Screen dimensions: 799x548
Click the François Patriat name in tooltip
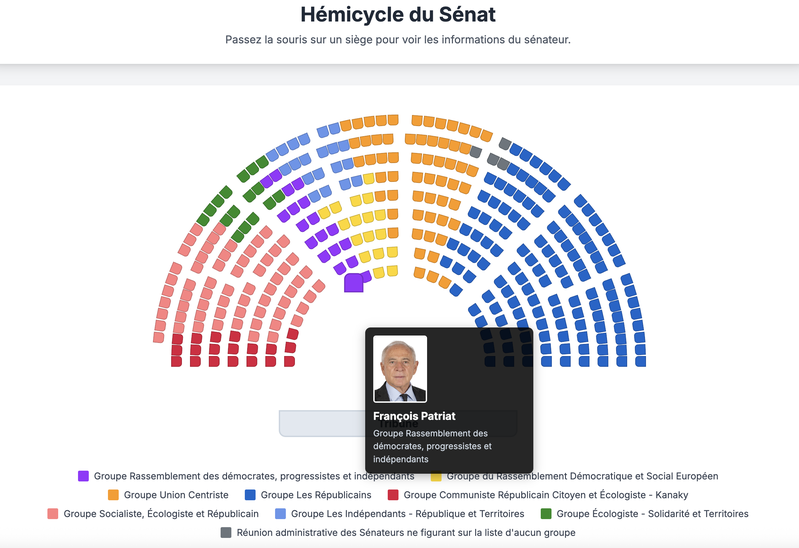pos(412,416)
